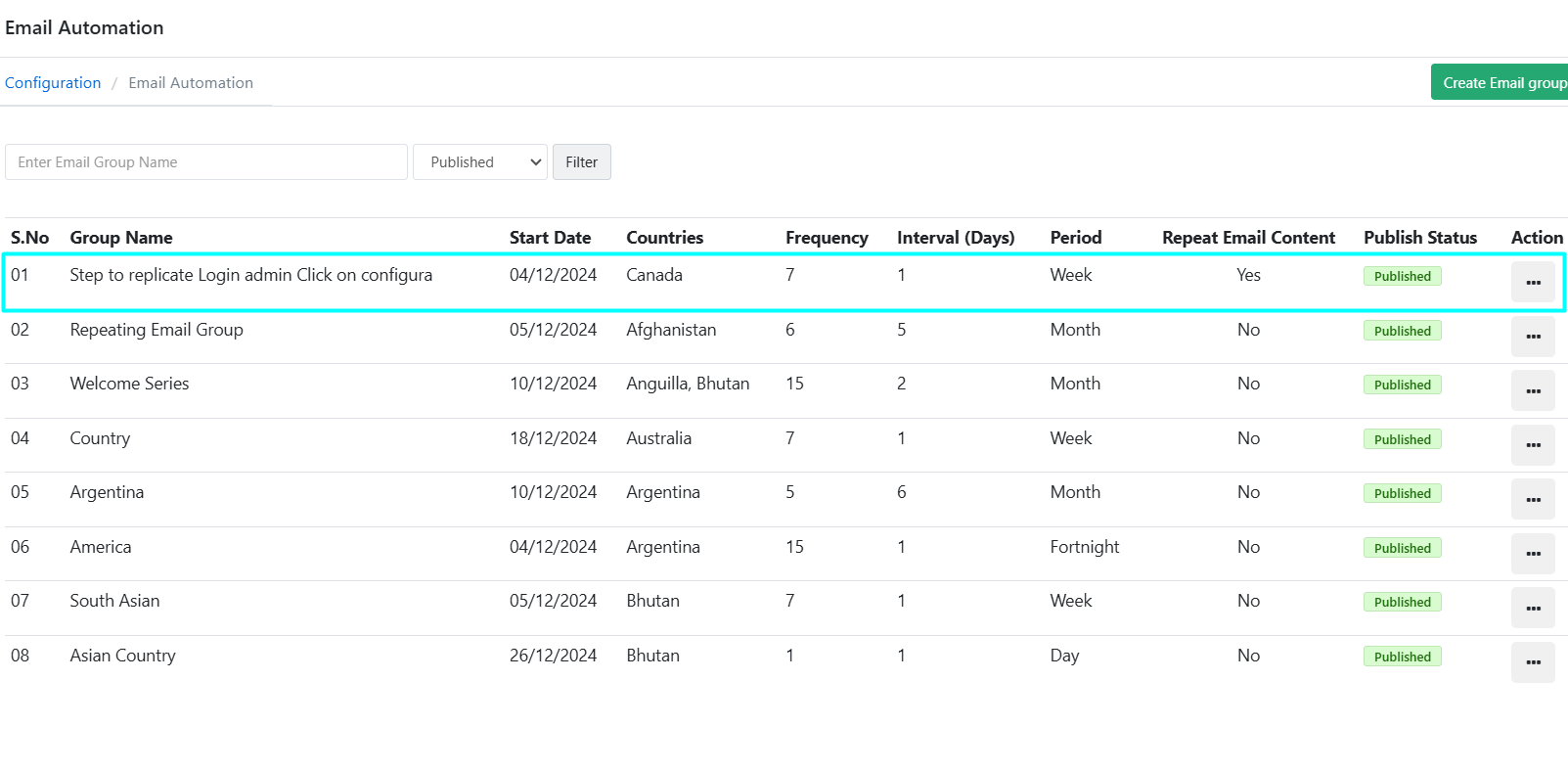The height and width of the screenshot is (771, 1568).
Task: Click three-dot action button for America row
Action: [1532, 554]
